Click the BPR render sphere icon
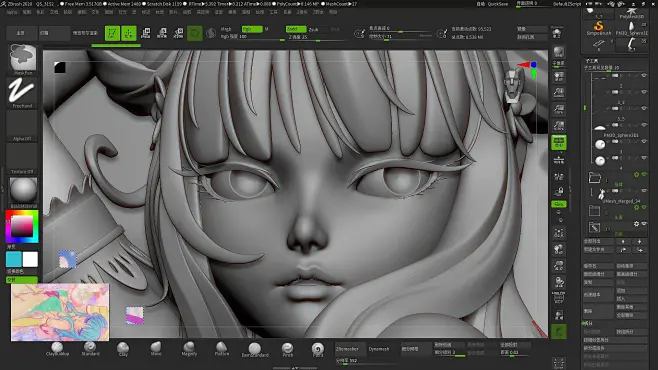The image size is (658, 370). point(559,52)
